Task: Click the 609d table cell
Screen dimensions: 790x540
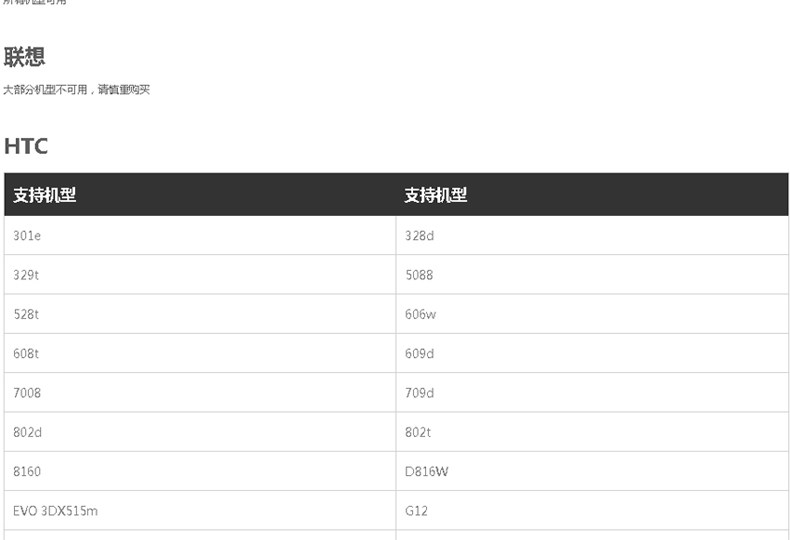Action: click(420, 354)
